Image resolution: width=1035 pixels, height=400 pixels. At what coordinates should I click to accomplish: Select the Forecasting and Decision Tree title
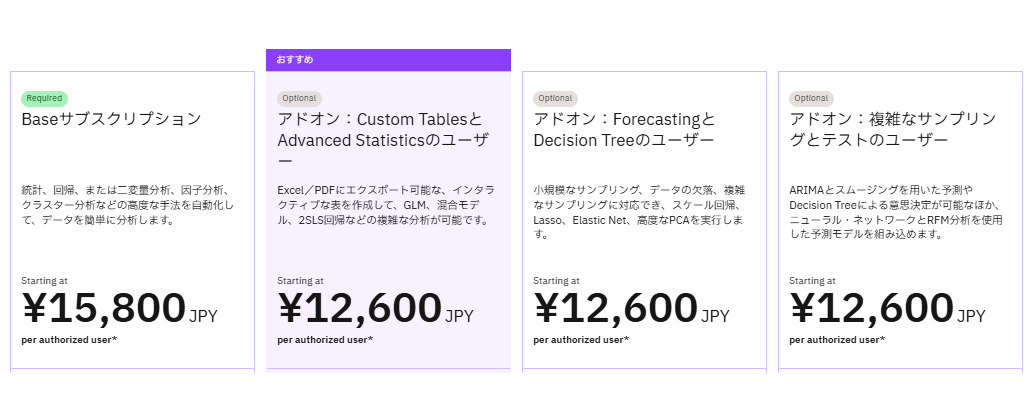625,130
